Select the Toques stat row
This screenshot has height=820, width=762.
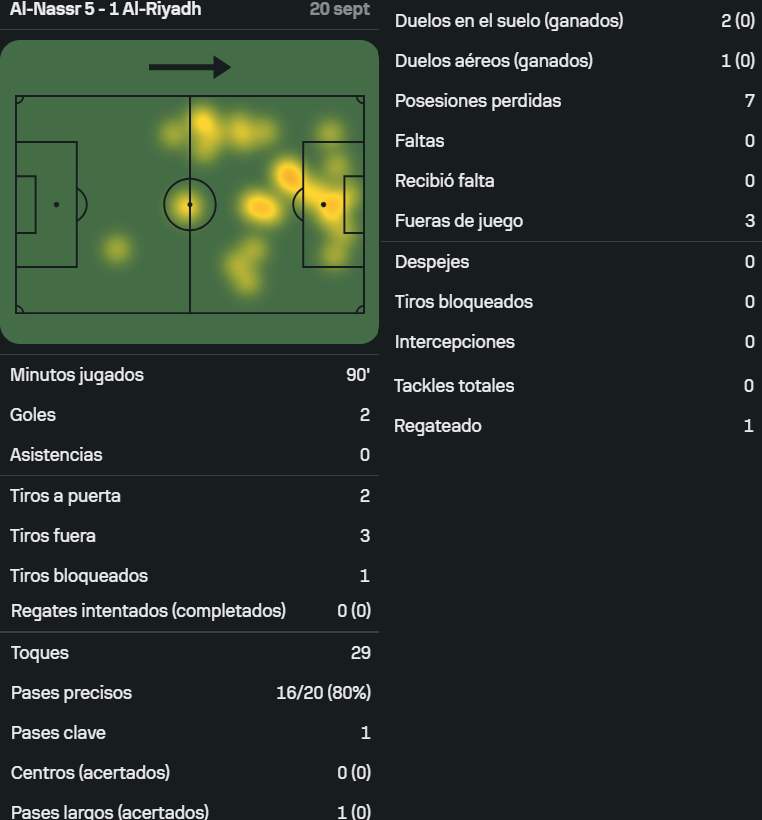189,653
